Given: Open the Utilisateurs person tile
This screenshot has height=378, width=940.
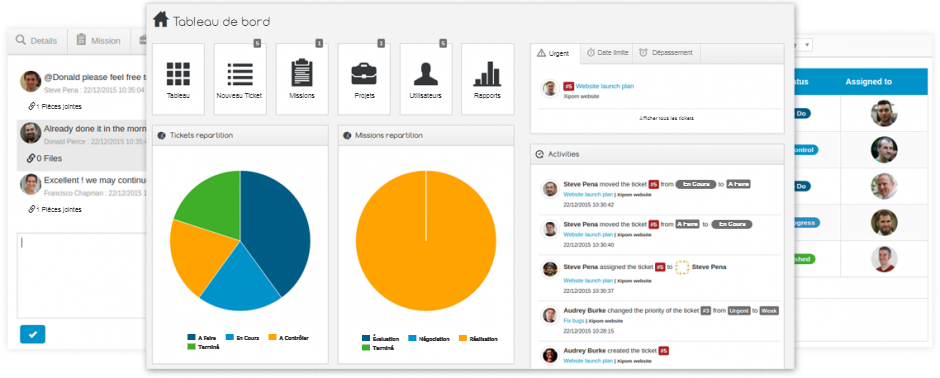Looking at the screenshot, I should [x=426, y=78].
